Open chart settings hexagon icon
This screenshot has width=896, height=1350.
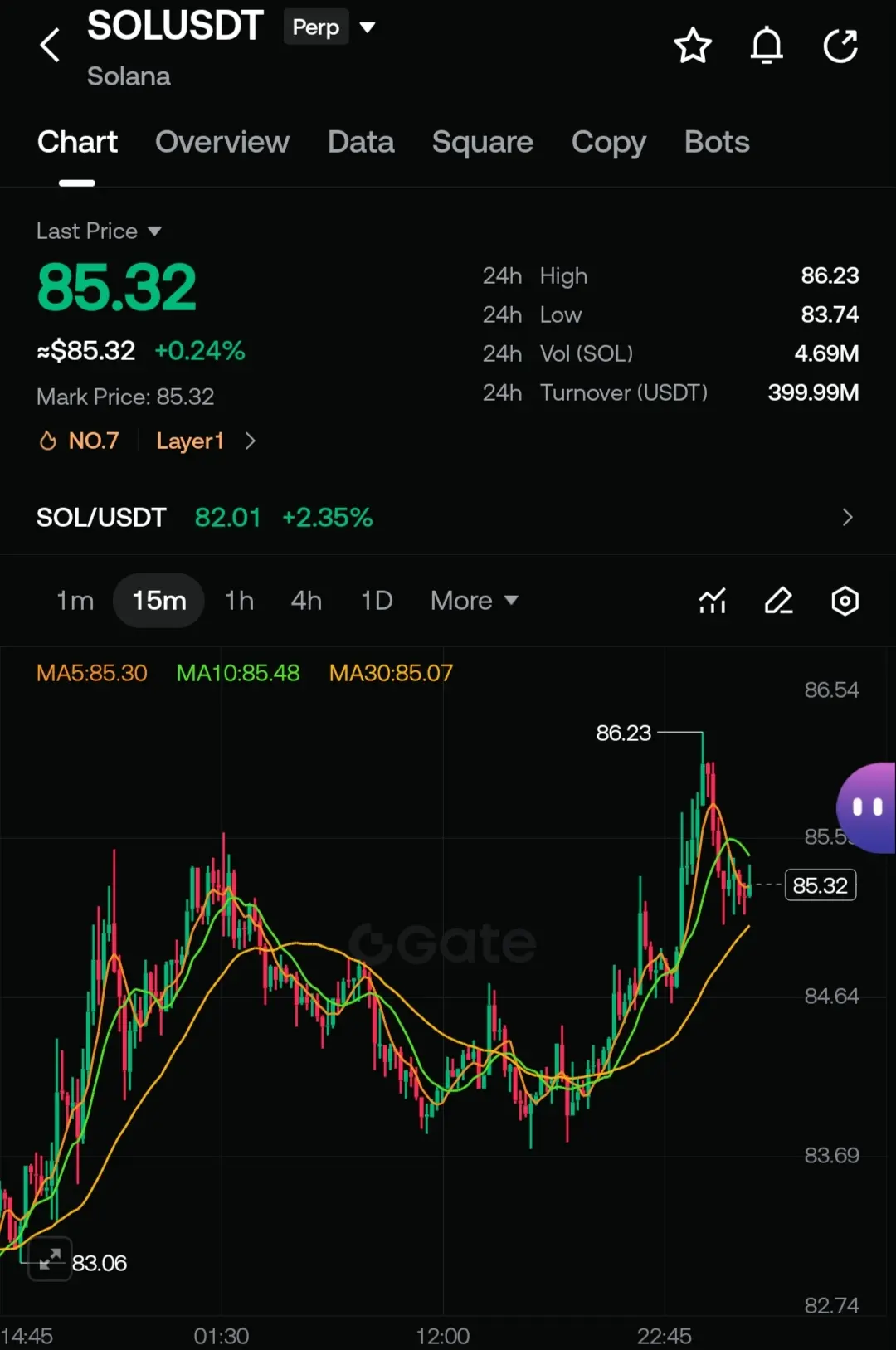tap(845, 601)
